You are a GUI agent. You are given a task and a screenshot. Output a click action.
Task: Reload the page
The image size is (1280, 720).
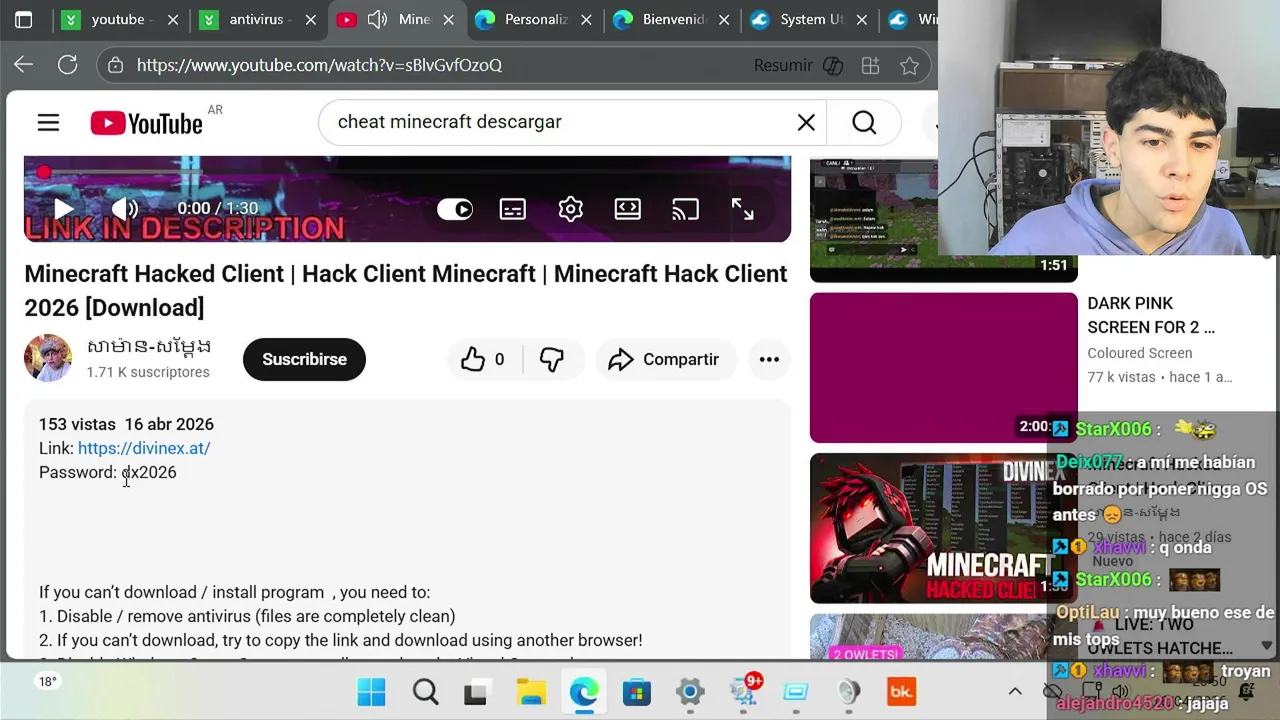(x=67, y=65)
